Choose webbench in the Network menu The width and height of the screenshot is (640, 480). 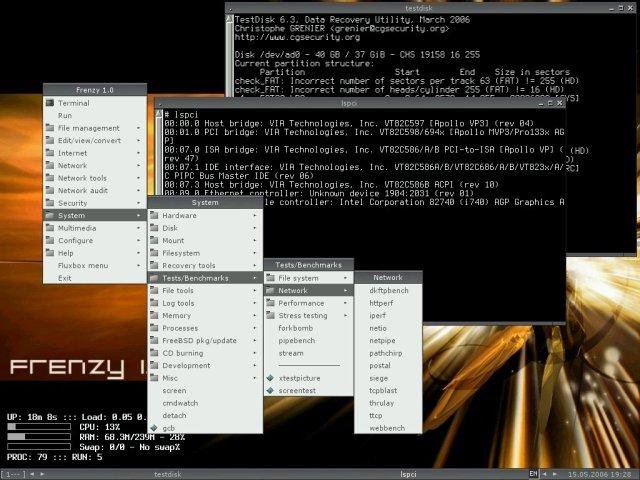[388, 427]
